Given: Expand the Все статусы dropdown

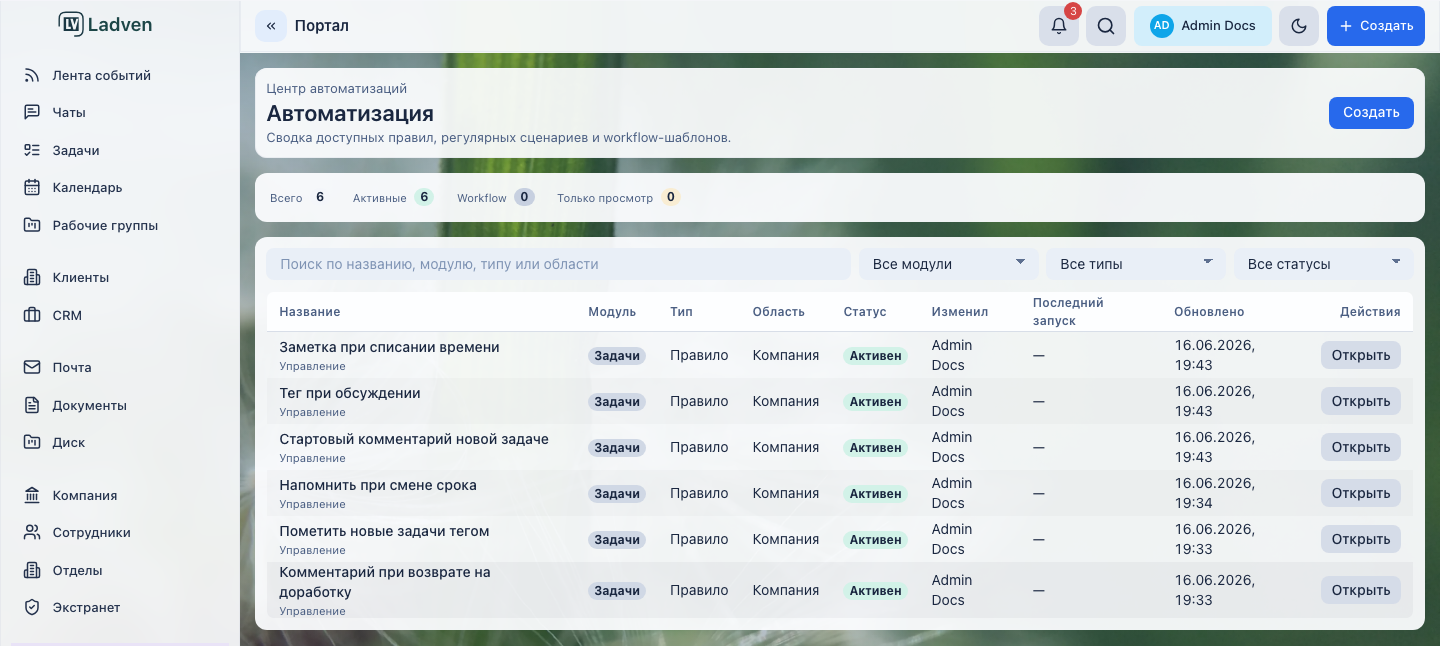Looking at the screenshot, I should pos(1324,264).
